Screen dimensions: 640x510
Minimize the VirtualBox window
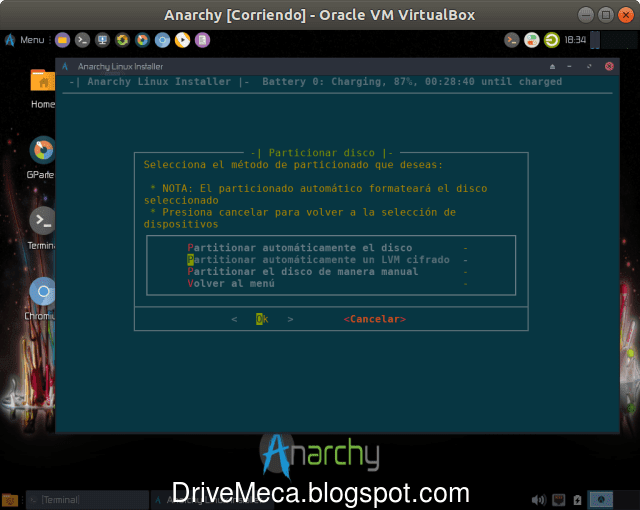[586, 15]
